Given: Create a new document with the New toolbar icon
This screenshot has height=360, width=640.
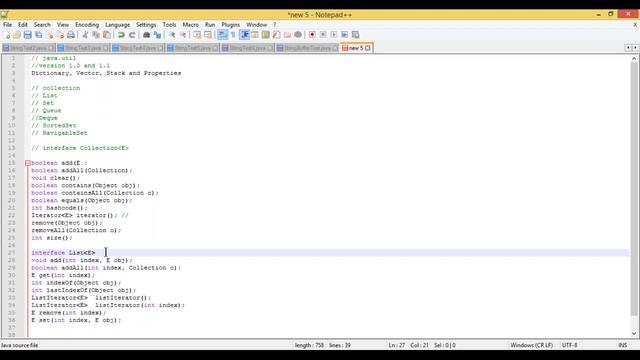Looking at the screenshot, I should pos(7,35).
